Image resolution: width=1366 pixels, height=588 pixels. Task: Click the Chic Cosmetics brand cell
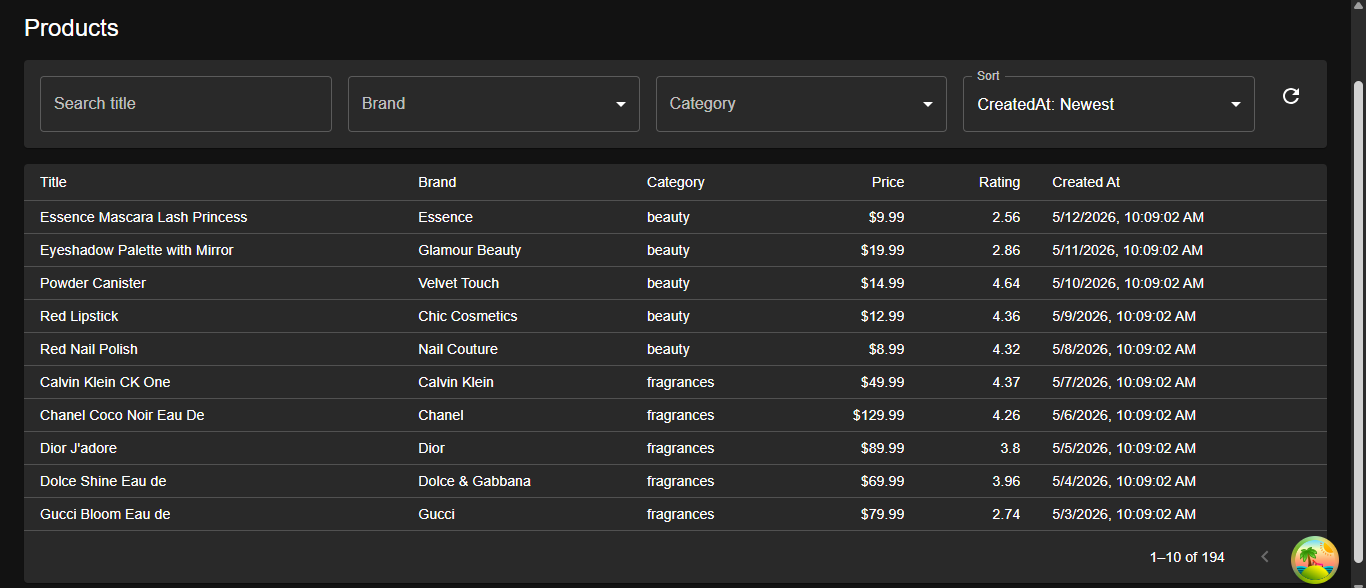tap(468, 316)
